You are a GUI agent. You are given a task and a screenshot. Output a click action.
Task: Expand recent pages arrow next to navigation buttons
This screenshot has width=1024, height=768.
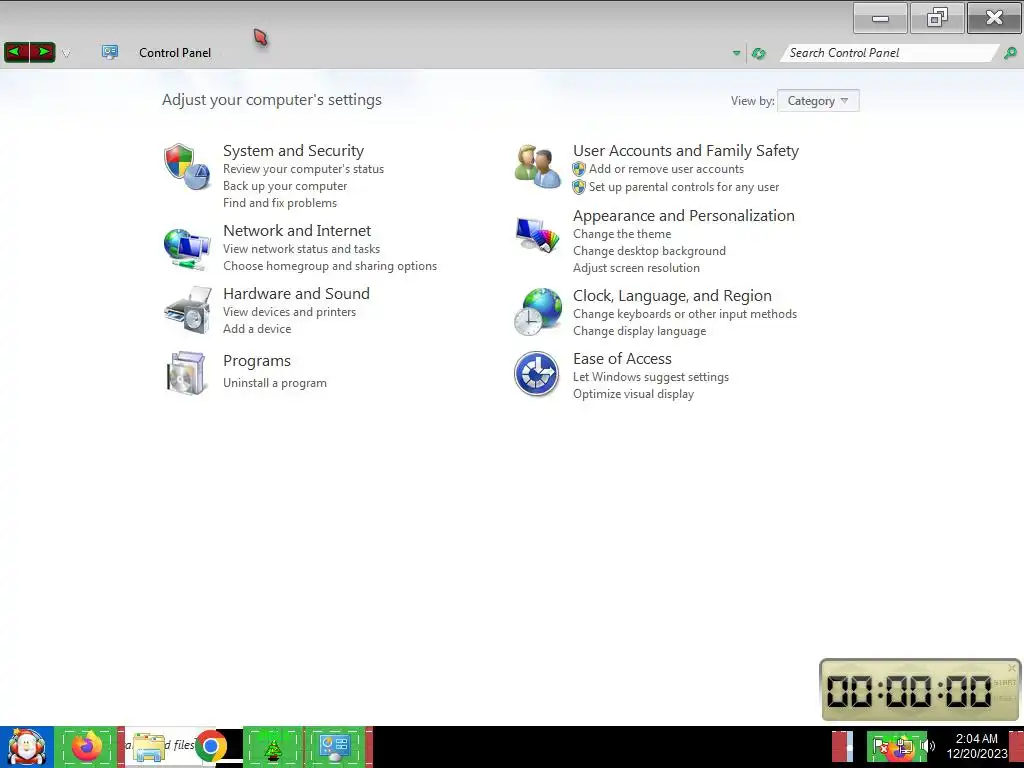[66, 53]
